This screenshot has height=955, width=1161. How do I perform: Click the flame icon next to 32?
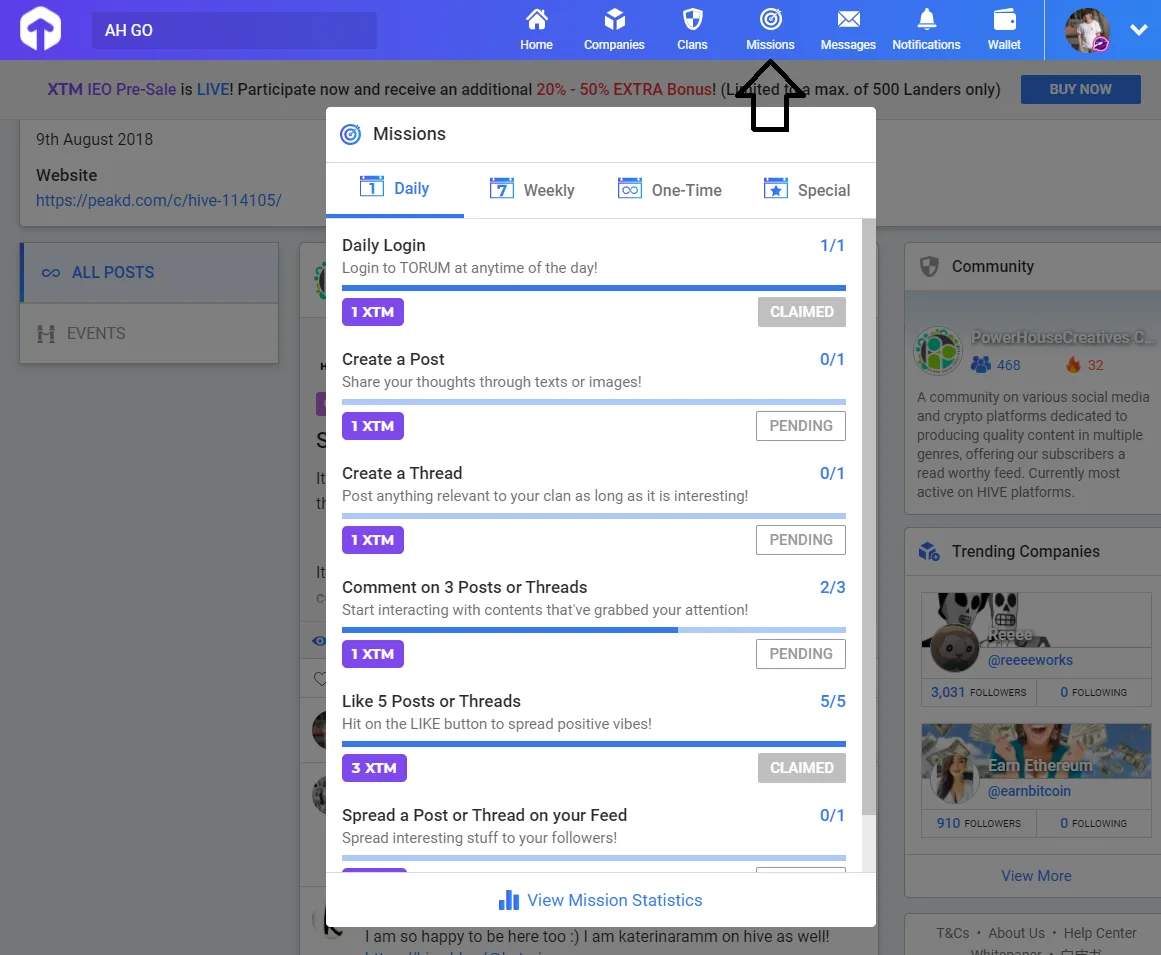1073,364
